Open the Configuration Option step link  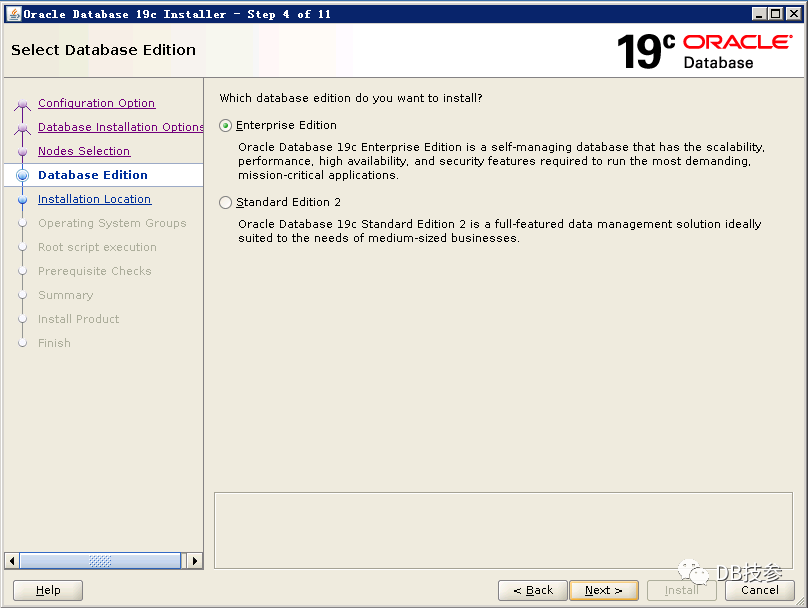click(96, 103)
